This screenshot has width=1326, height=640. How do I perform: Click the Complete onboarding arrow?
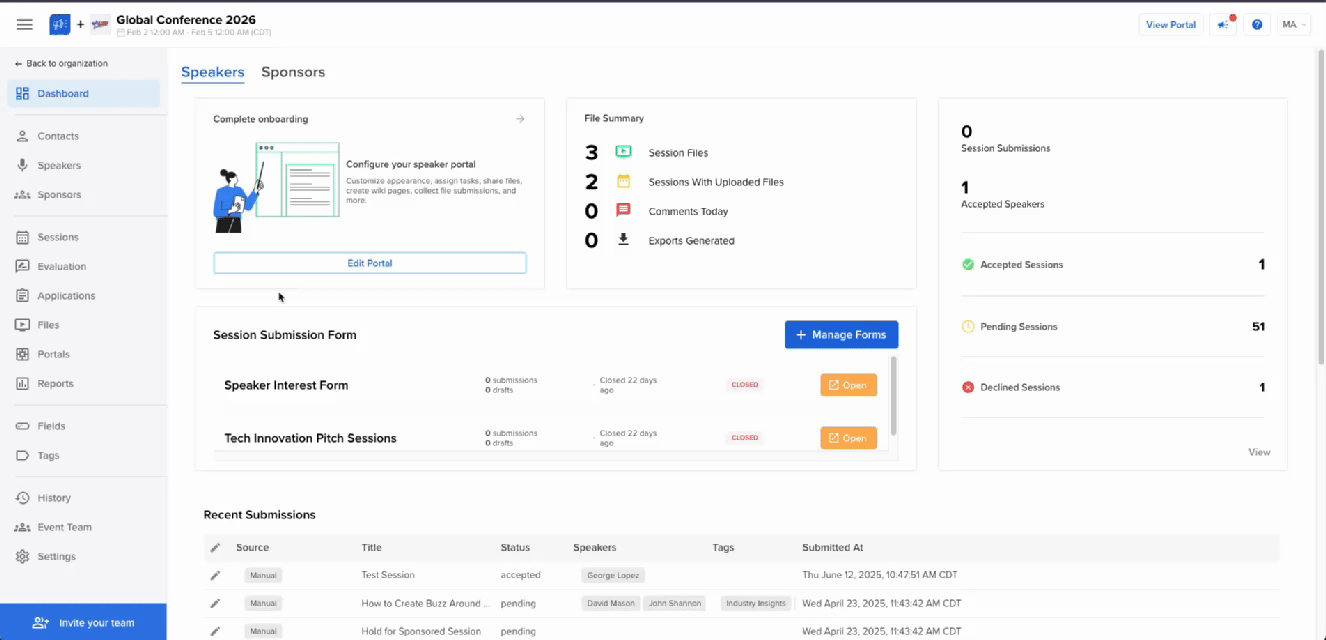point(520,119)
